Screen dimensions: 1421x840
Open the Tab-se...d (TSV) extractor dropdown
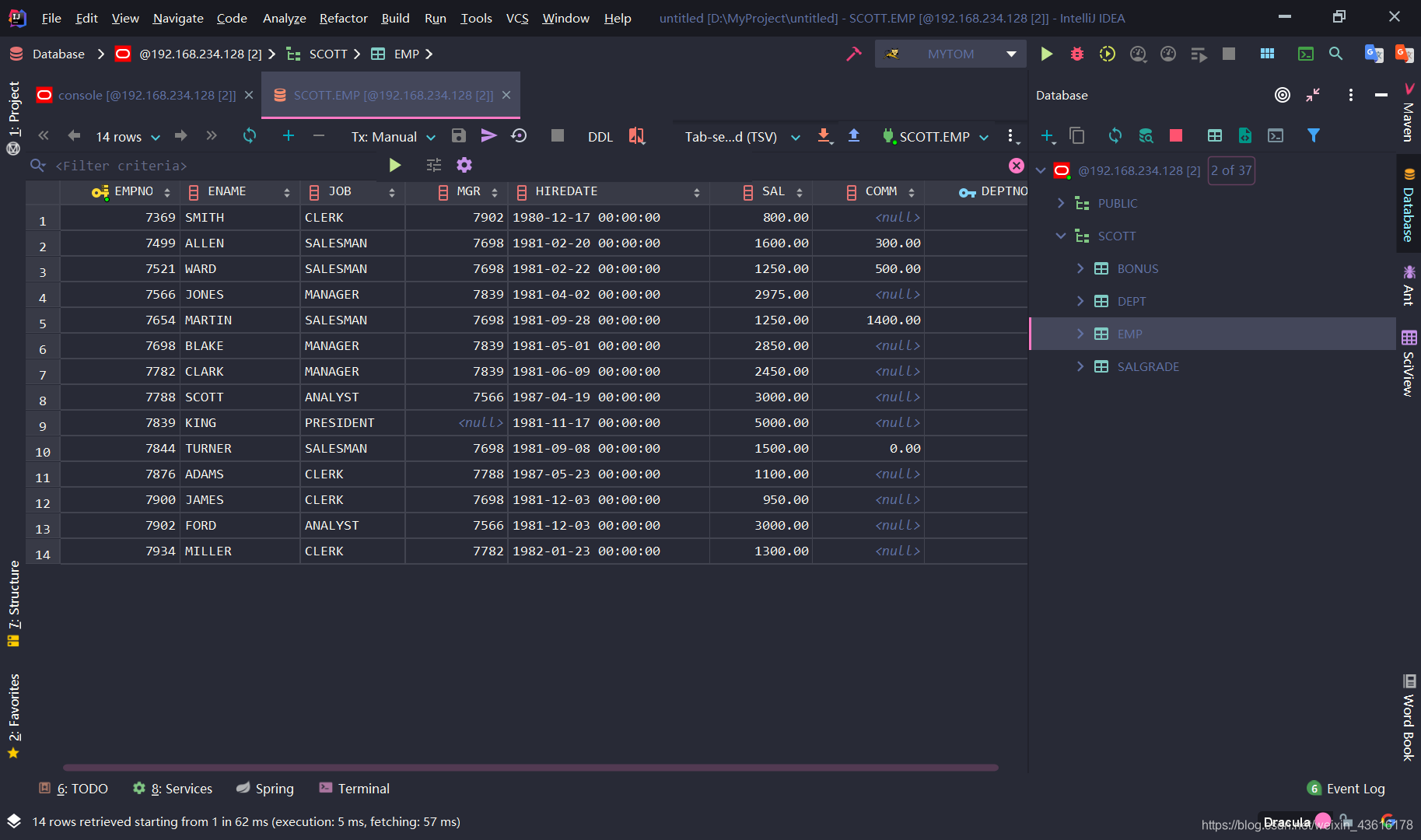(x=742, y=137)
